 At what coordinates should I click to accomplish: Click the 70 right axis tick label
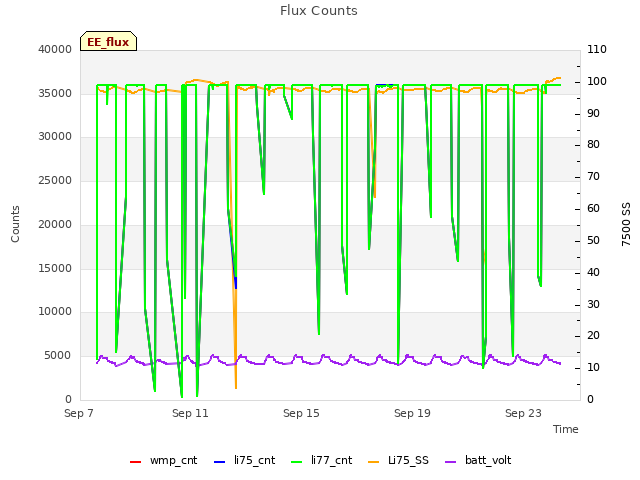click(x=593, y=177)
